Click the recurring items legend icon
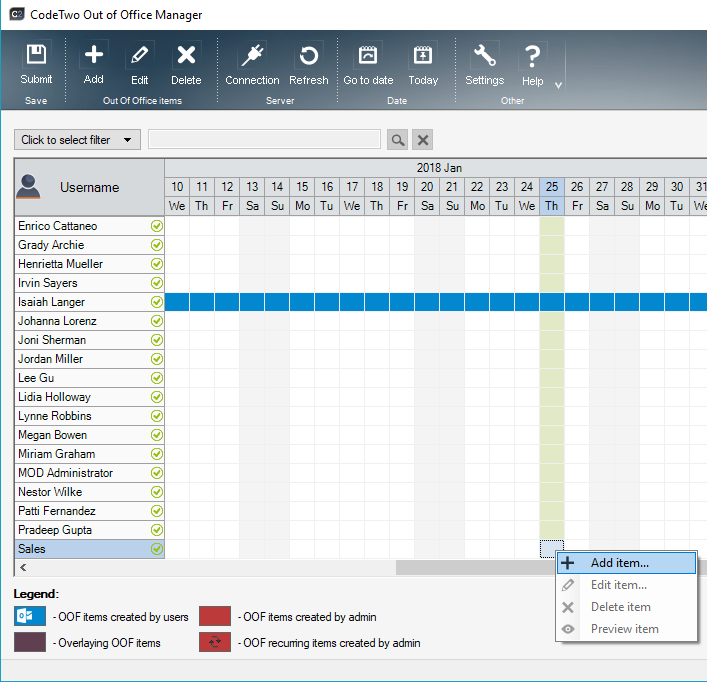 click(215, 642)
